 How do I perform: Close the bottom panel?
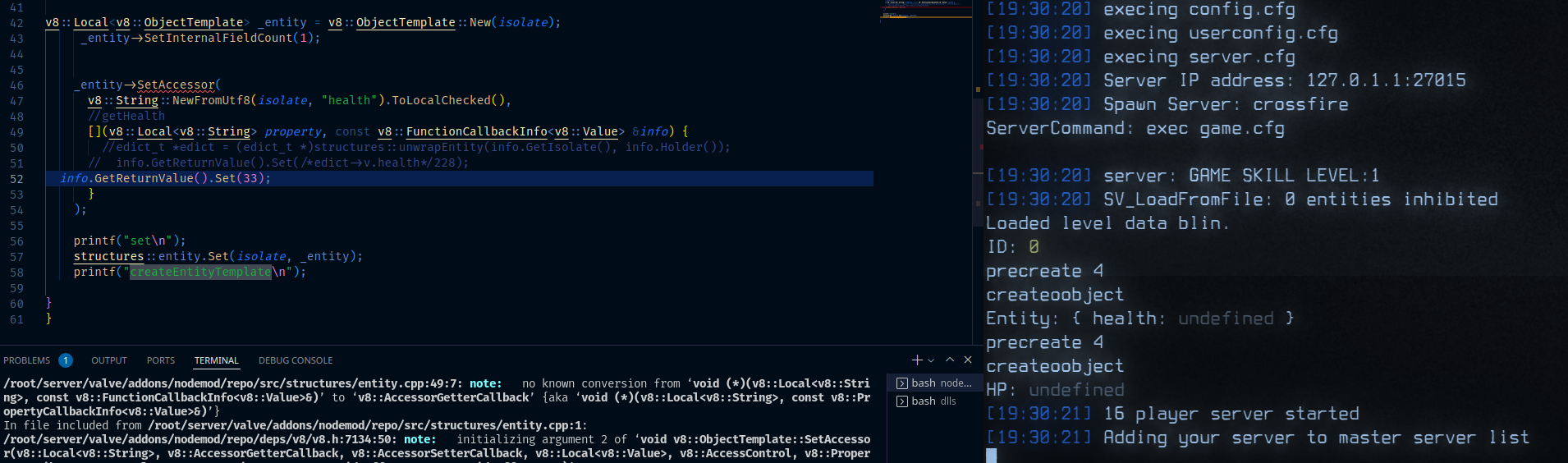(968, 360)
